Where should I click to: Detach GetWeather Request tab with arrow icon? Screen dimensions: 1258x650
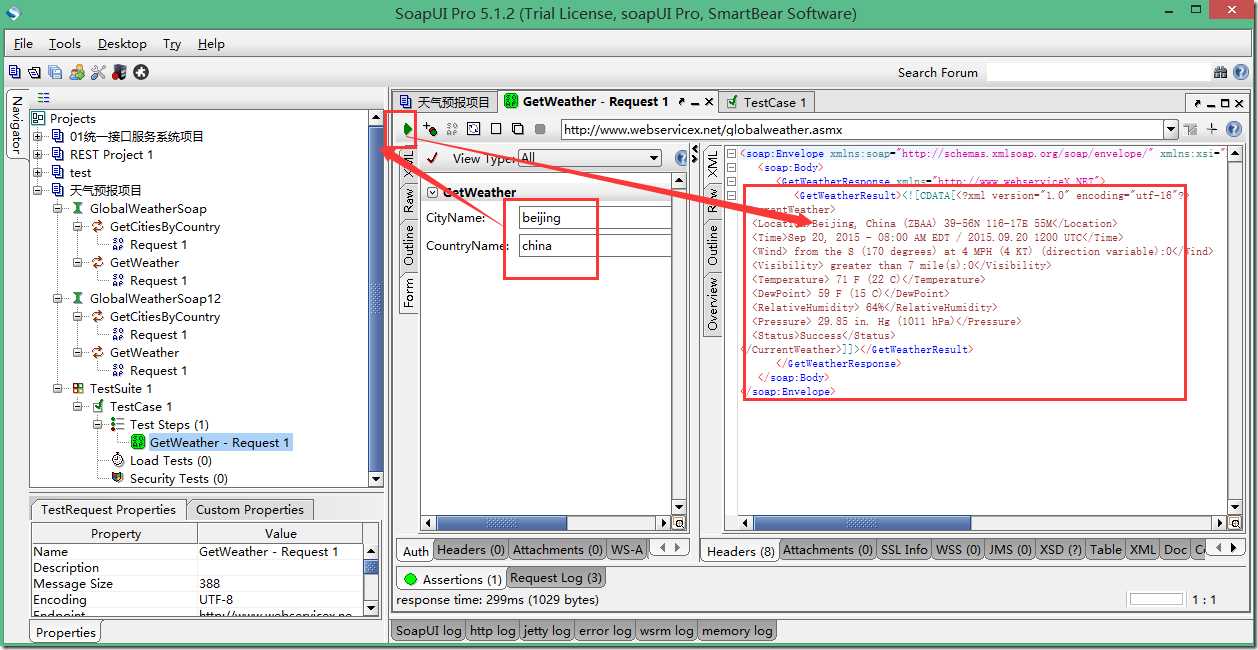(x=683, y=102)
